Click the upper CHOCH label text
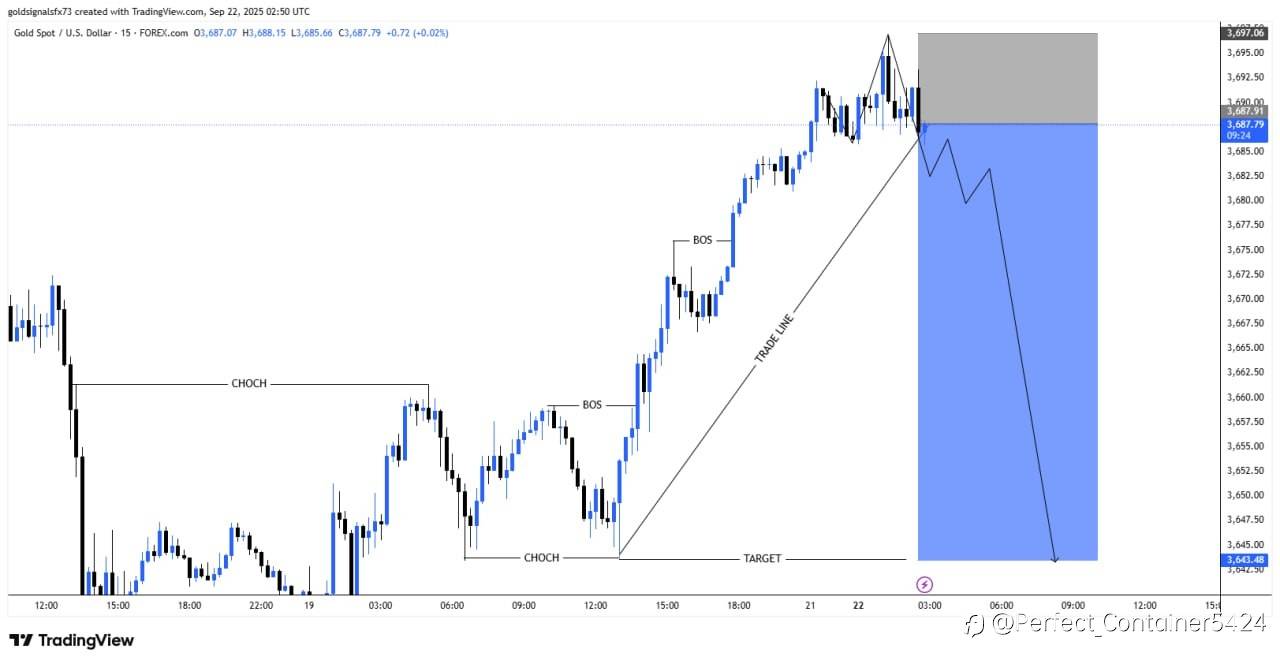 coord(249,384)
